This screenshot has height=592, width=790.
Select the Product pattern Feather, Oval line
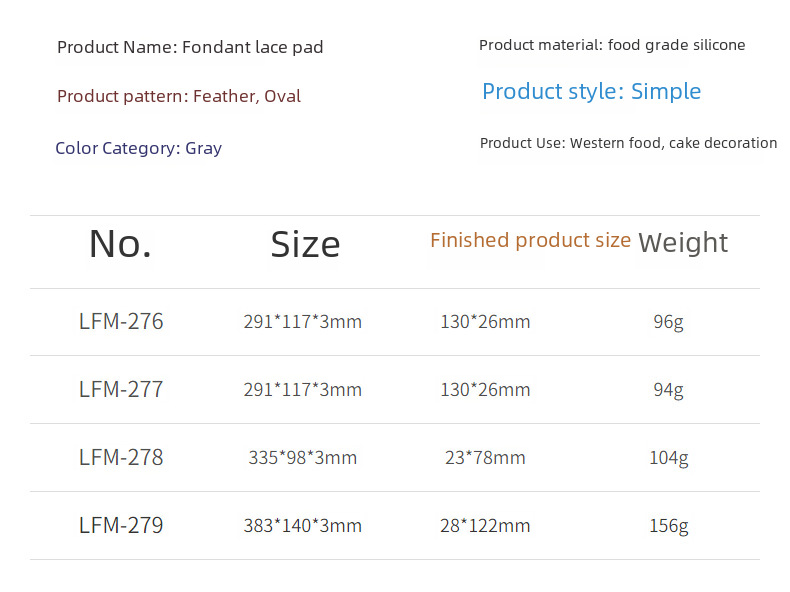(179, 96)
